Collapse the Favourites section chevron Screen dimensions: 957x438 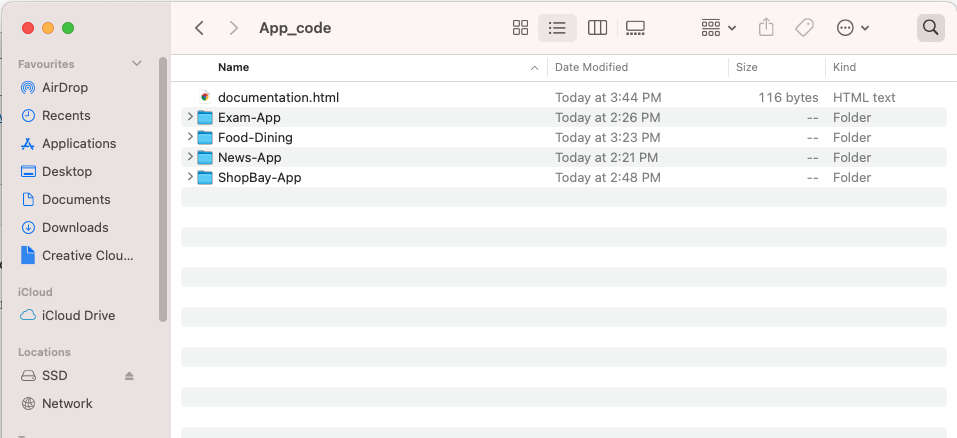137,63
